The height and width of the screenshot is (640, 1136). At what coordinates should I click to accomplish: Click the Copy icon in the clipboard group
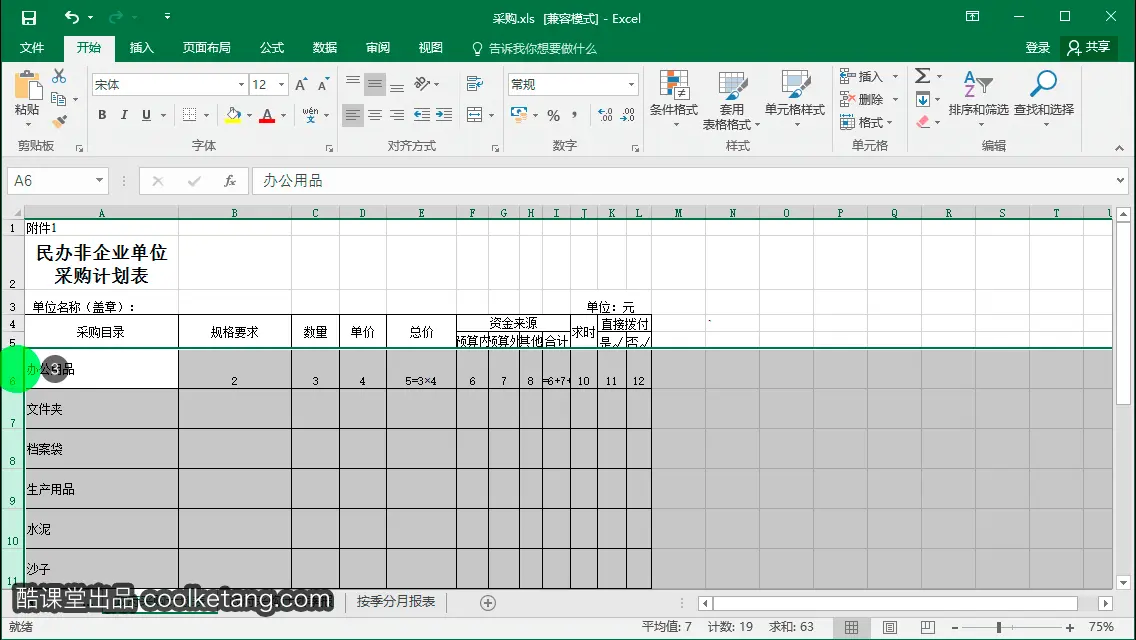[59, 99]
